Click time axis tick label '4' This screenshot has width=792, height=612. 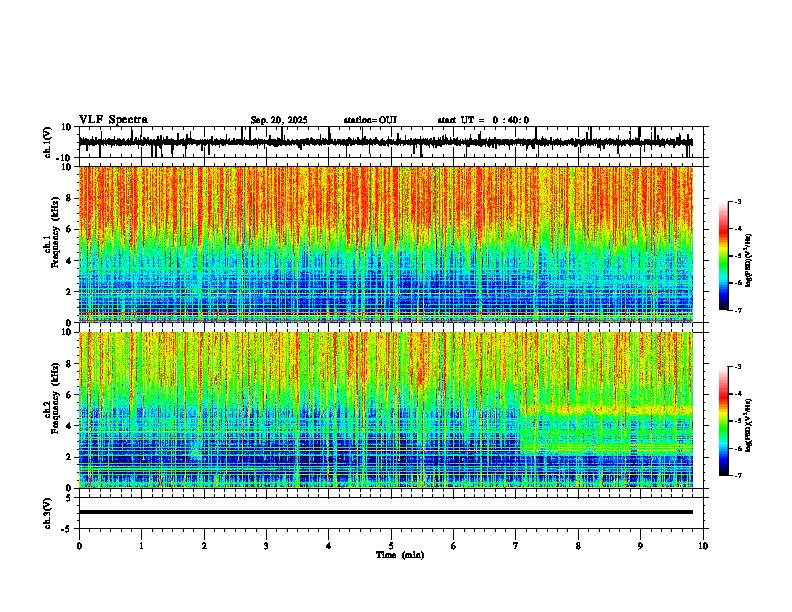tap(329, 546)
